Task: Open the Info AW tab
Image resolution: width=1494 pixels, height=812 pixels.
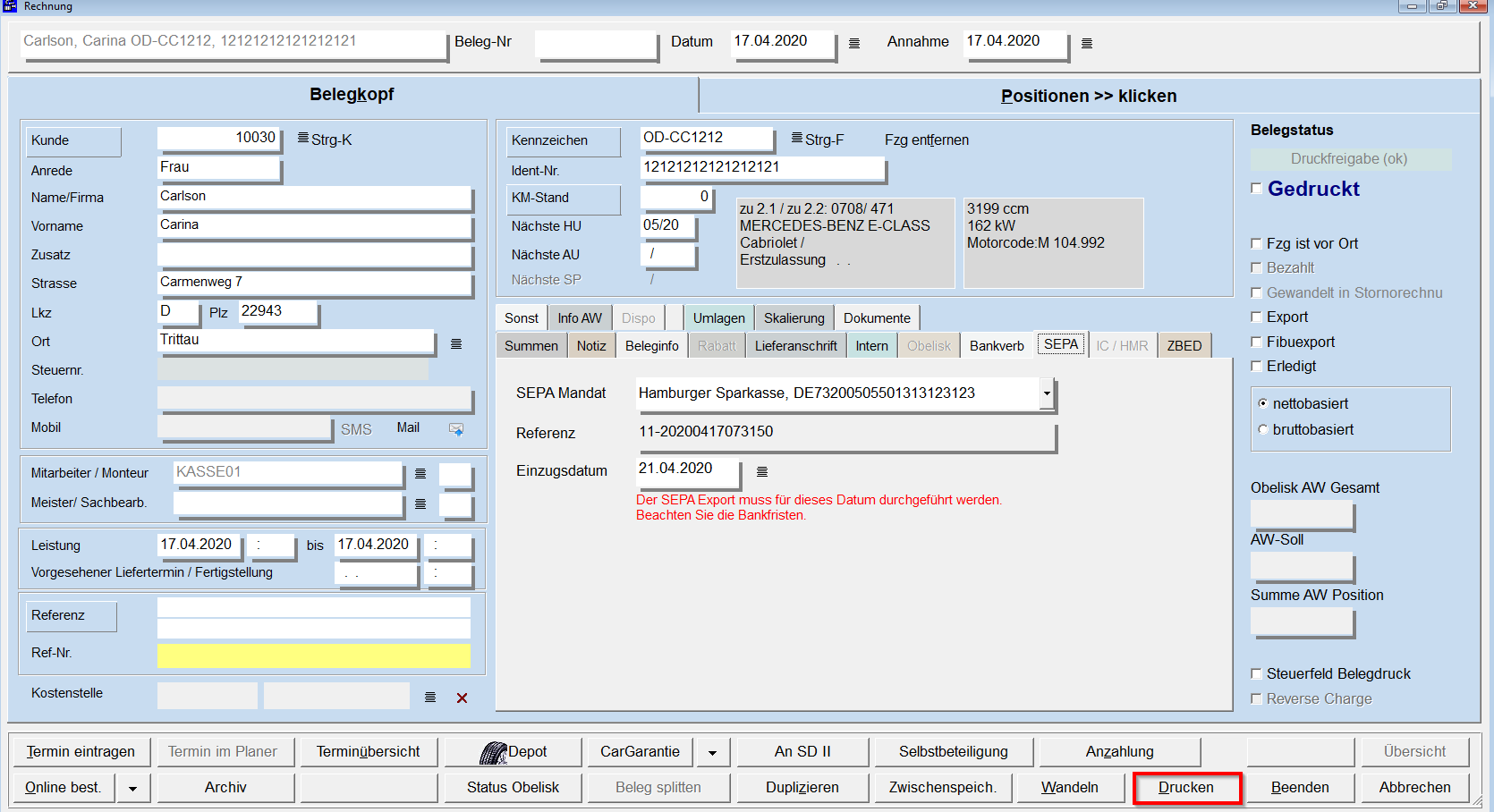Action: (580, 318)
